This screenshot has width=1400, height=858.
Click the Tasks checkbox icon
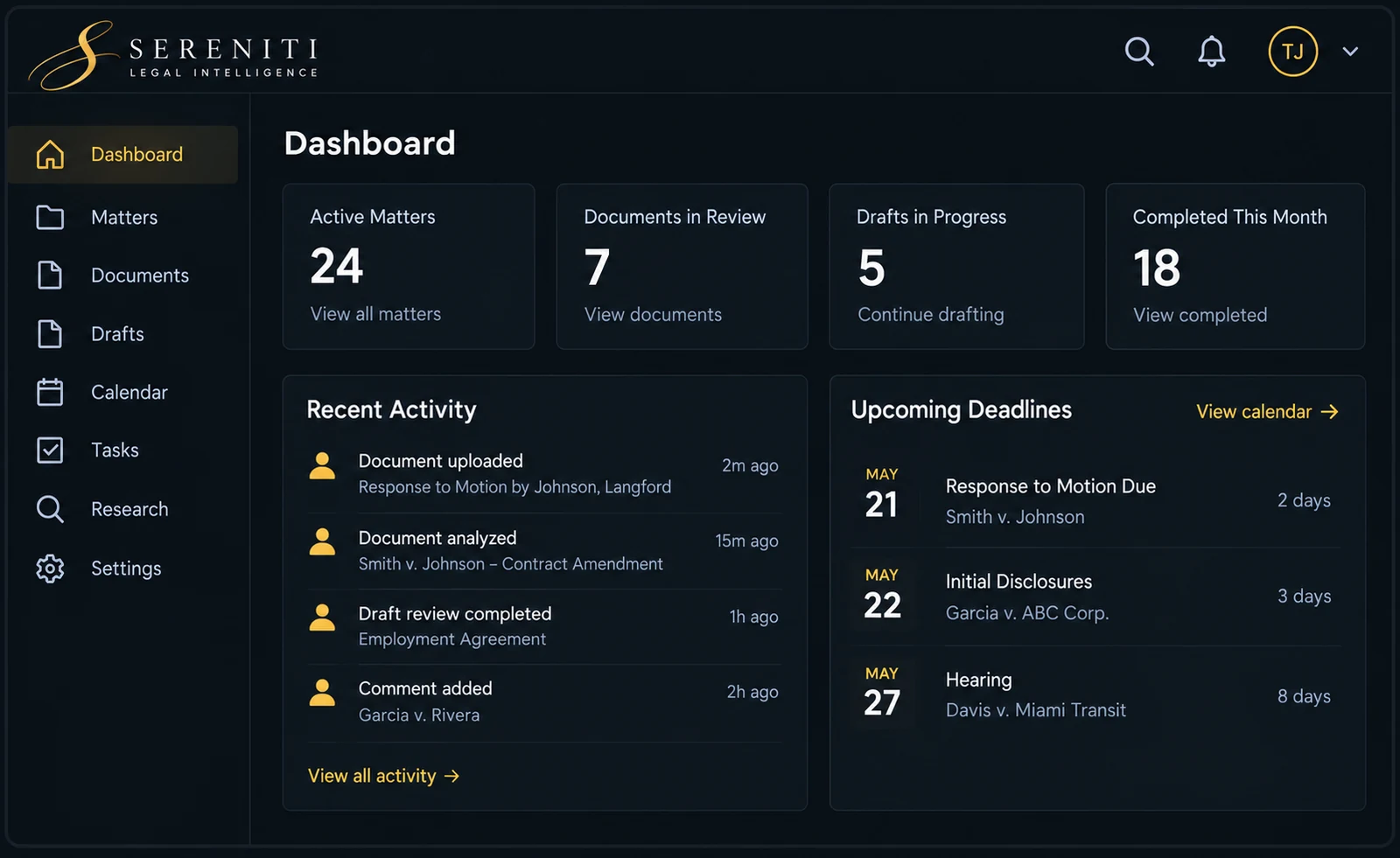pyautogui.click(x=50, y=450)
